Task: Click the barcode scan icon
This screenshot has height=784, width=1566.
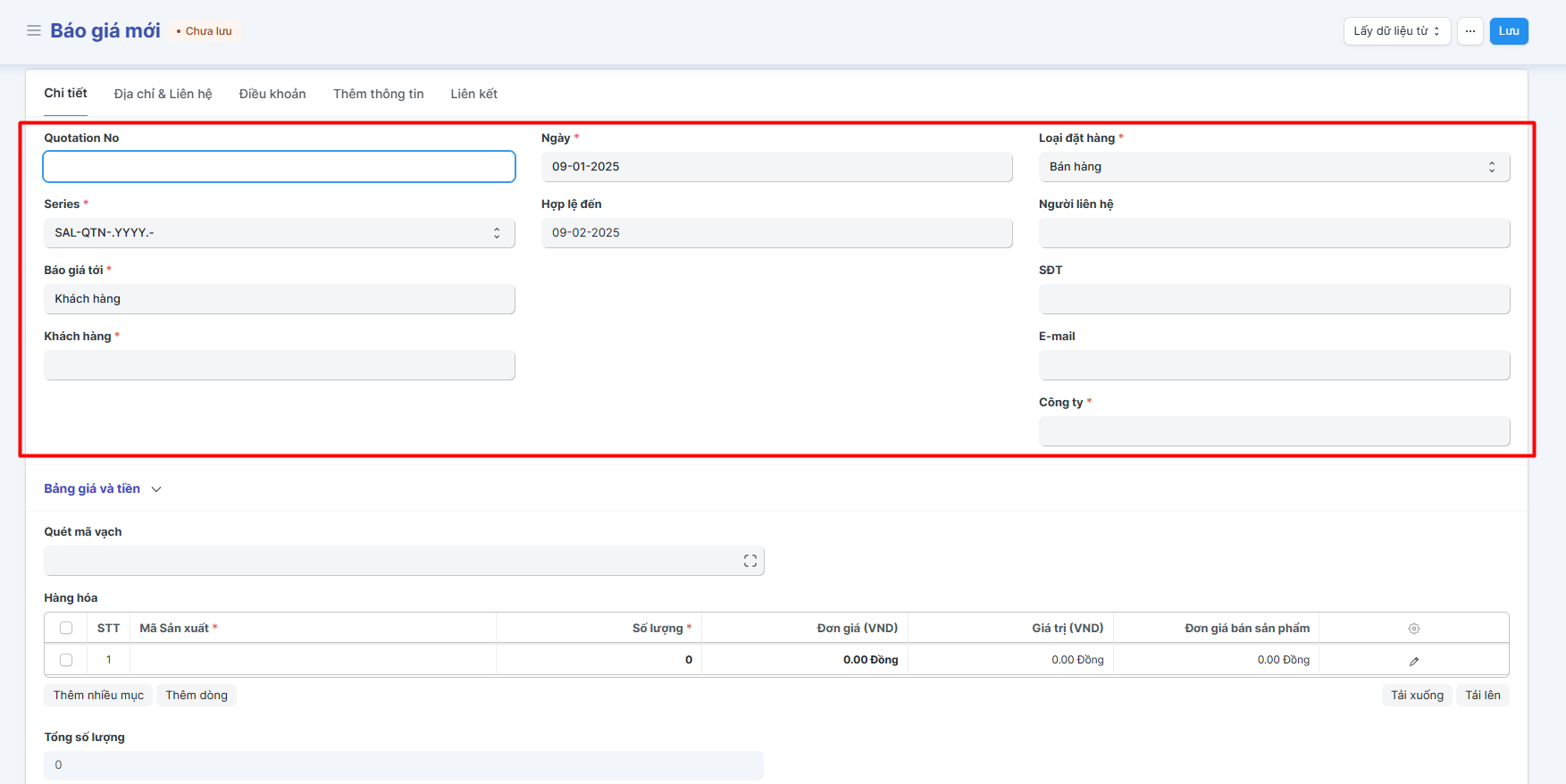Action: 750,561
